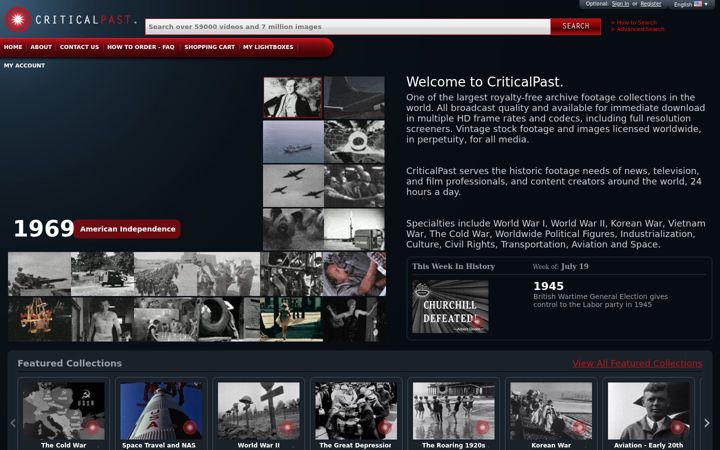Open MY LIGHTBOXES menu item
This screenshot has width=720, height=450.
point(268,47)
